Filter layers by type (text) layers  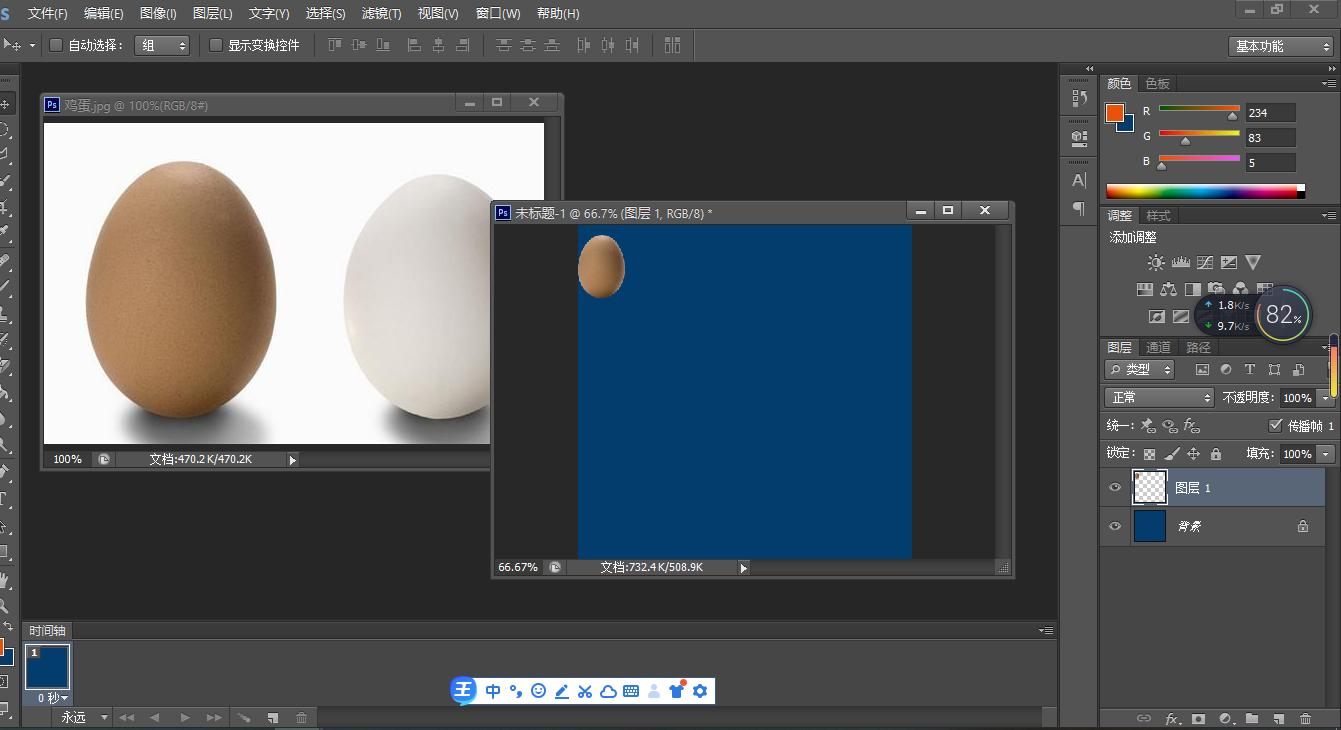click(1250, 369)
